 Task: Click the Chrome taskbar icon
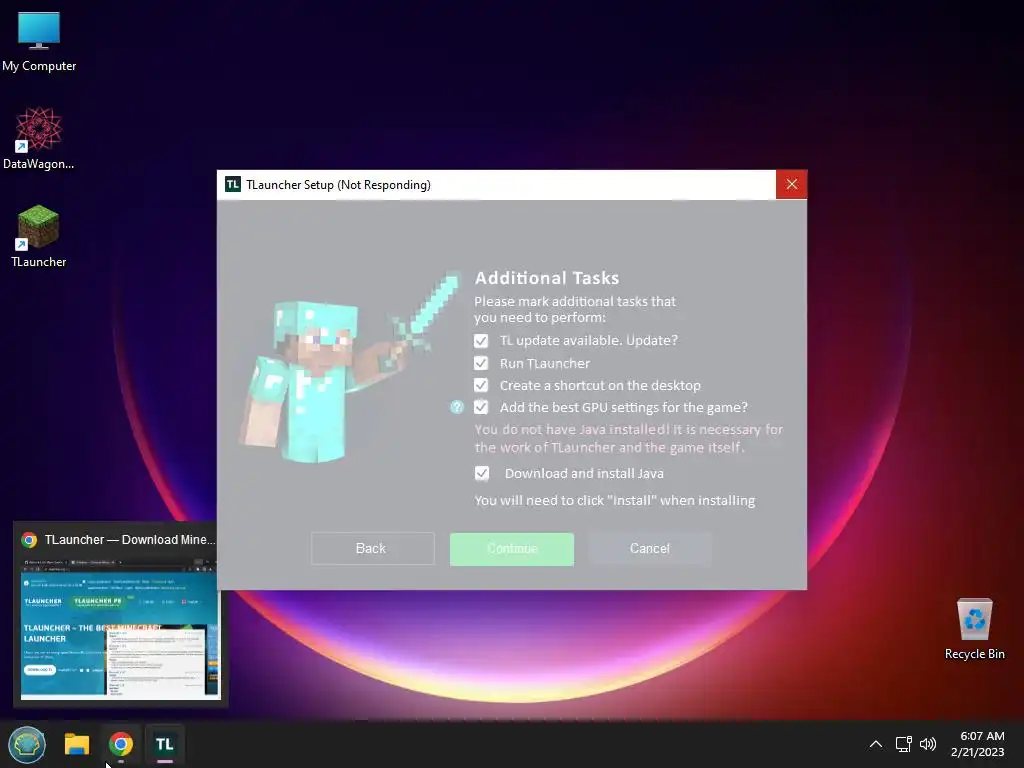121,744
